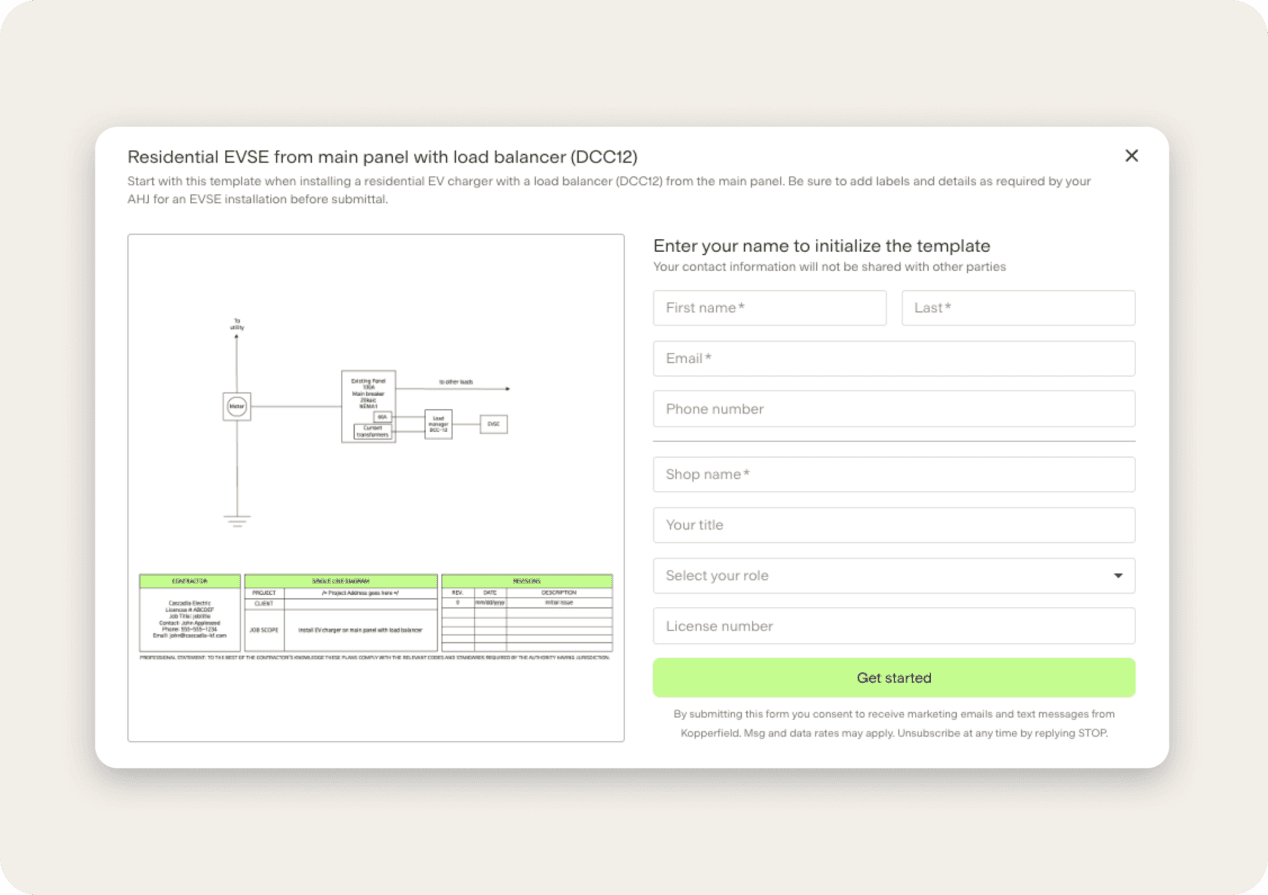Viewport: 1268px width, 895px height.
Task: Close the template dialog with the X icon
Action: [1131, 156]
